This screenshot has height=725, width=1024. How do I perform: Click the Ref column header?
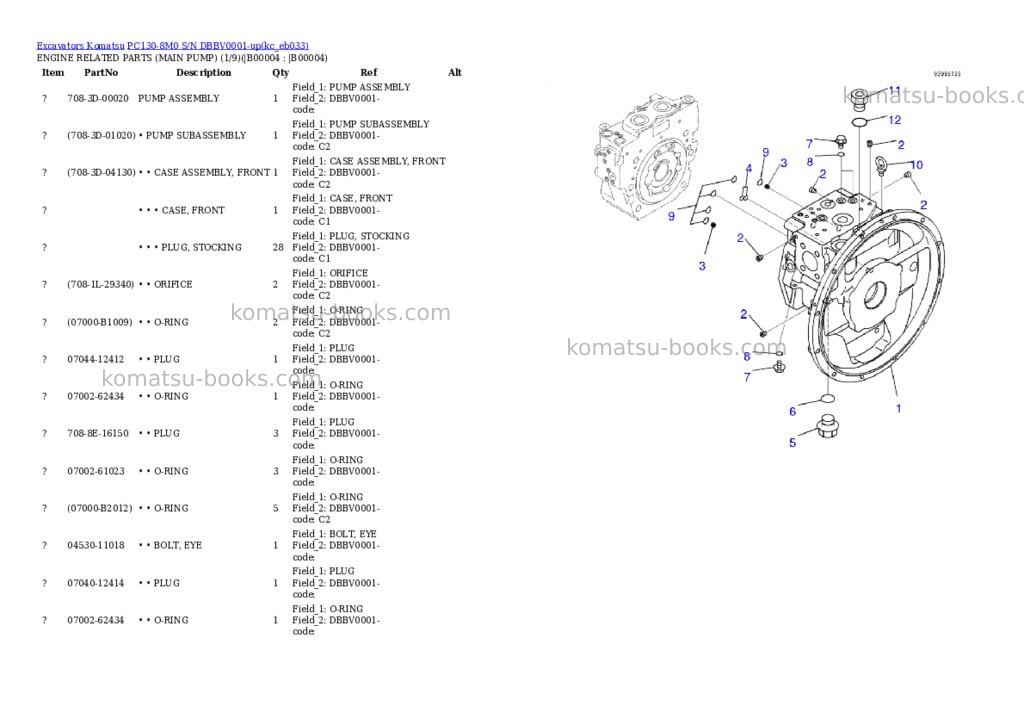(369, 72)
